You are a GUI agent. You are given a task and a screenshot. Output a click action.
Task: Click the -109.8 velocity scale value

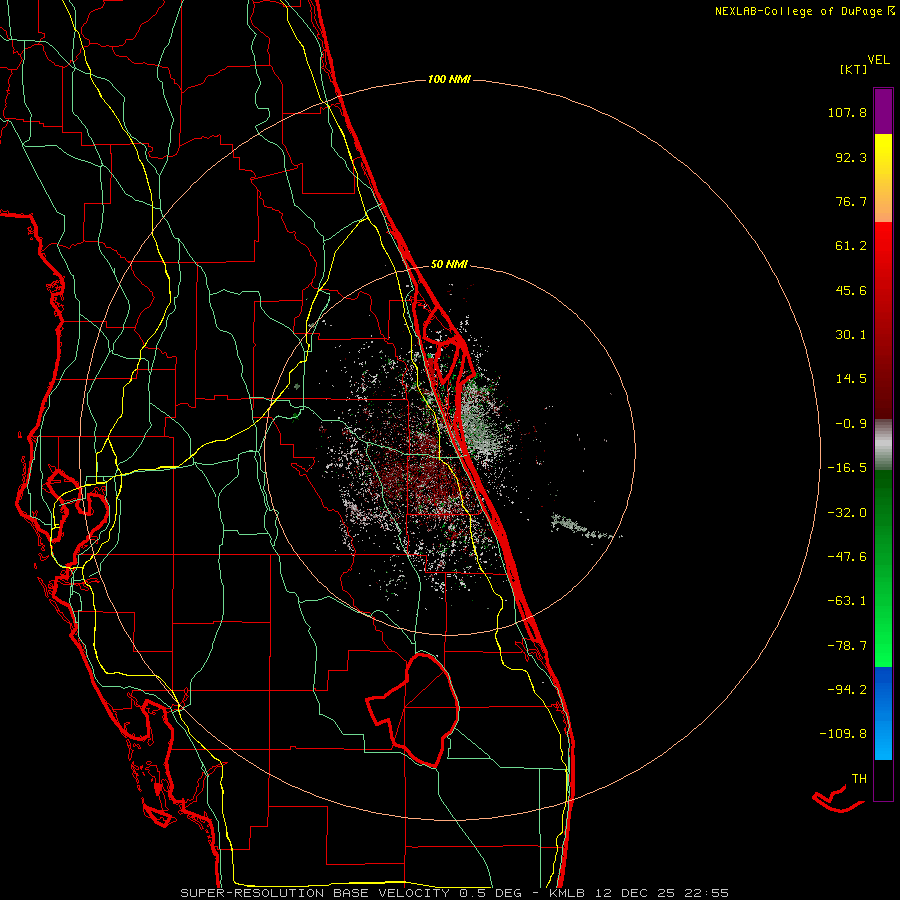(843, 734)
